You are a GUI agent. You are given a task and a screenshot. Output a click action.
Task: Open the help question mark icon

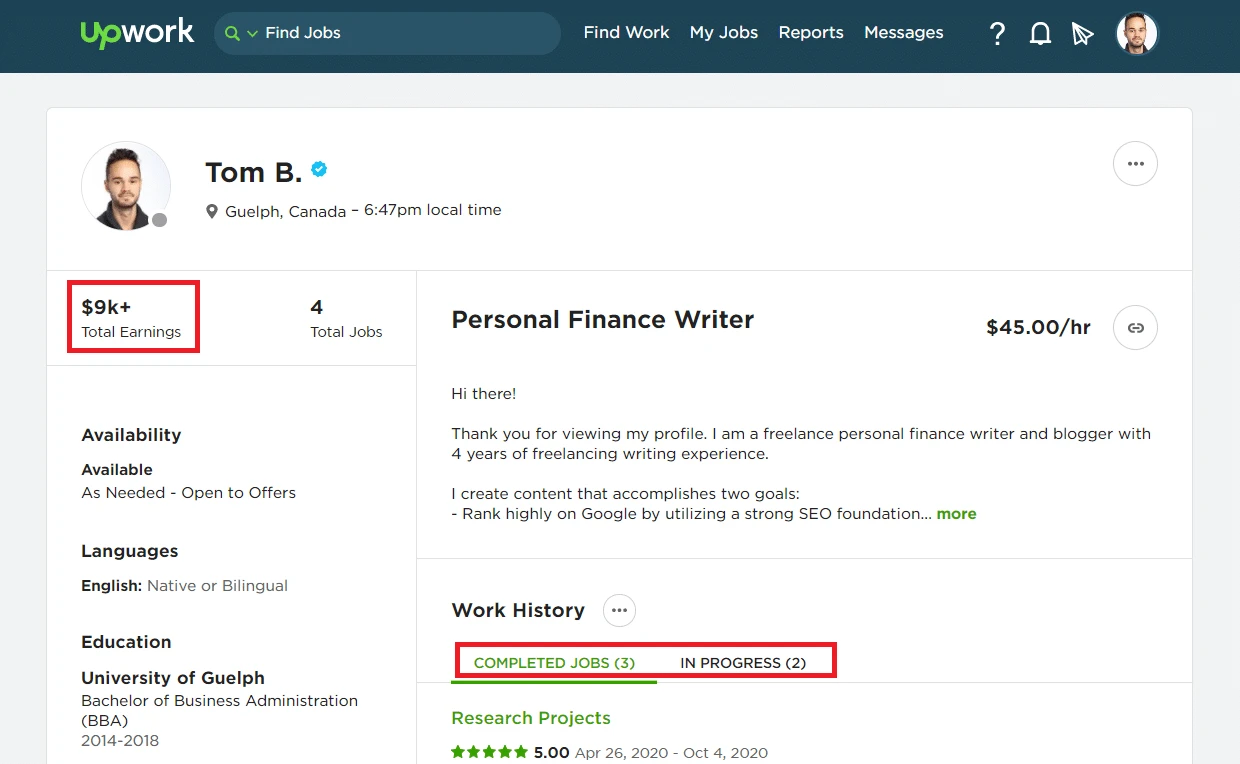(997, 34)
